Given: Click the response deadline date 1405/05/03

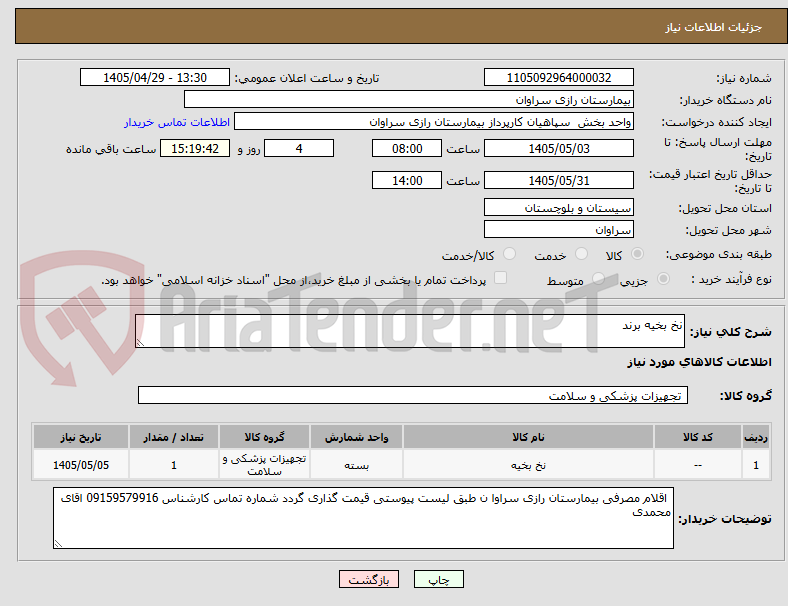Looking at the screenshot, I should 558,148.
